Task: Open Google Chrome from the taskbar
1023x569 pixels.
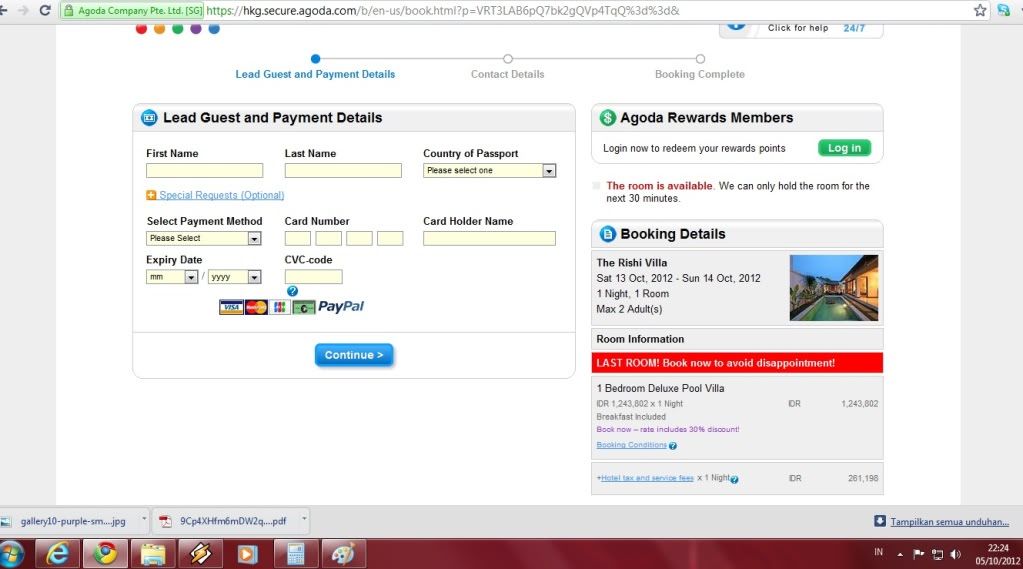Action: pos(105,554)
